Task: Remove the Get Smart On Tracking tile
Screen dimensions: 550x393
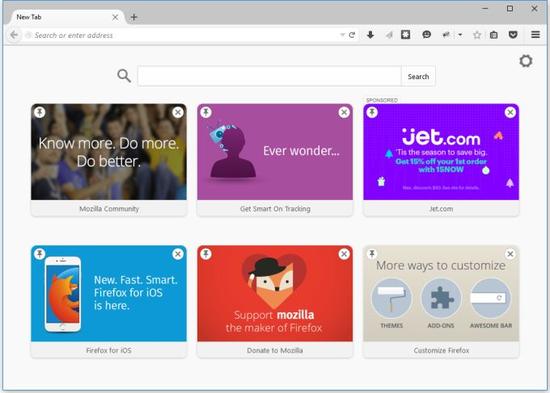Action: click(344, 112)
